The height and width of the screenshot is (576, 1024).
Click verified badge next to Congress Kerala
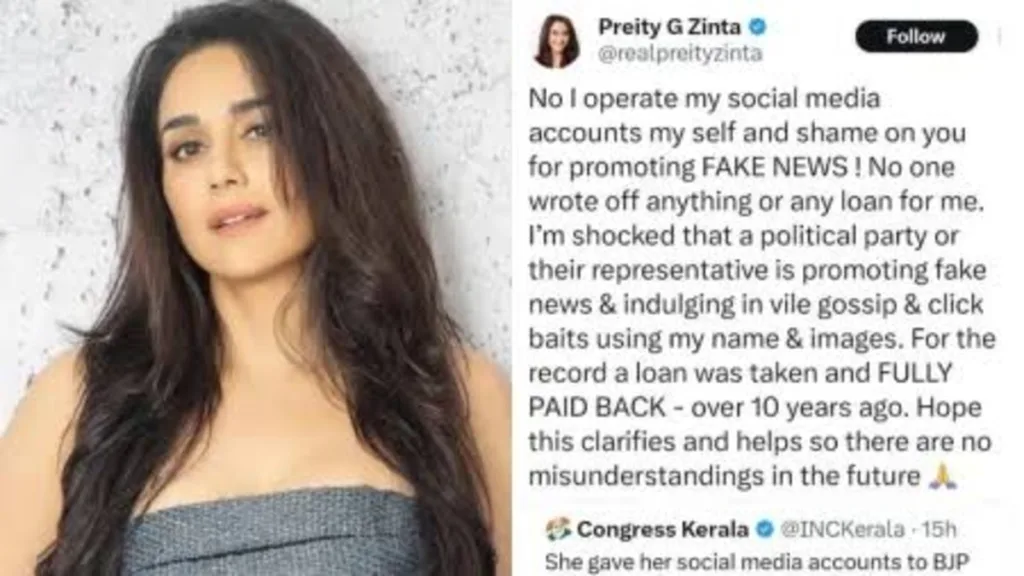[764, 529]
